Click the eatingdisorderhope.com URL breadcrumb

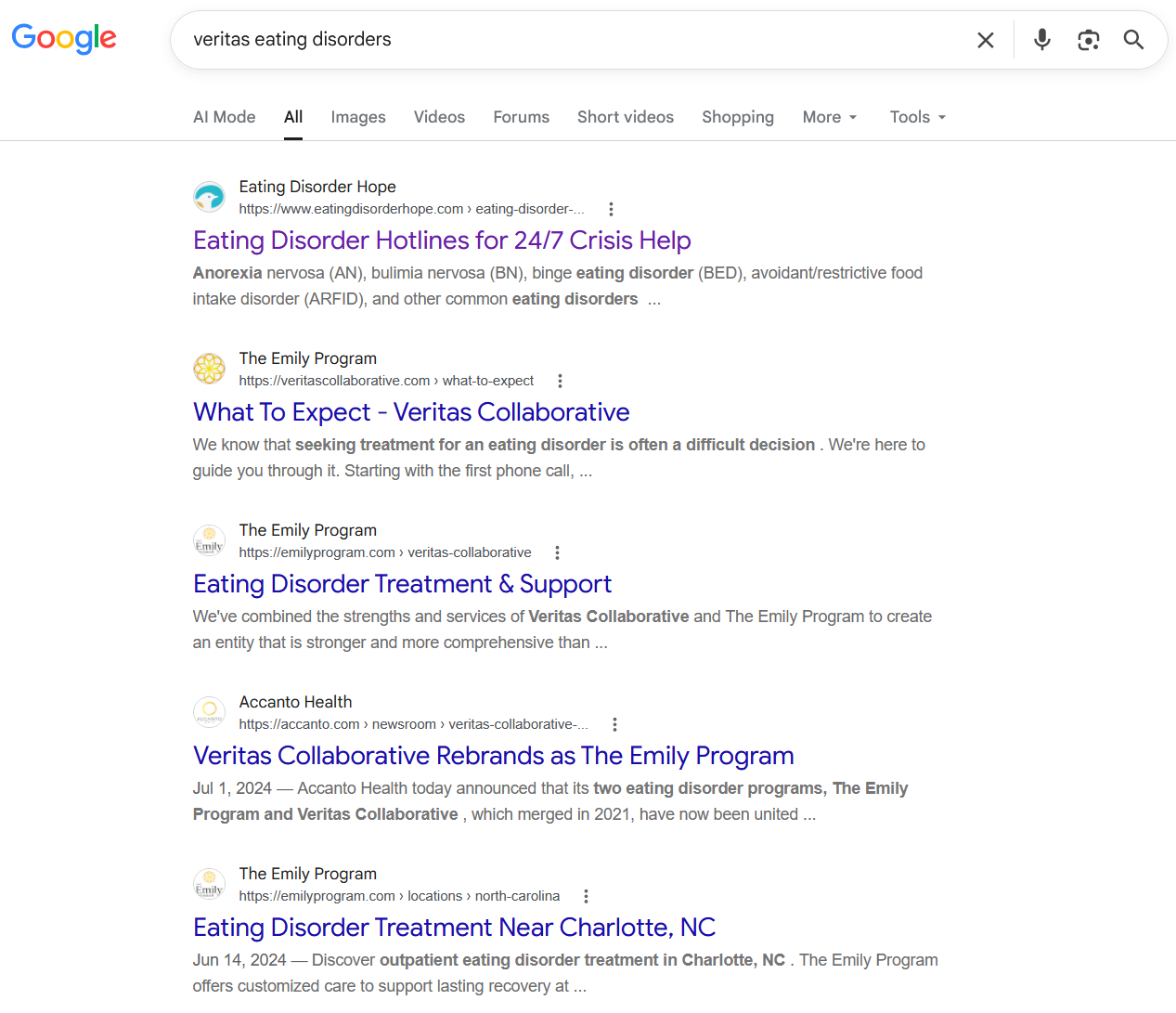point(411,209)
